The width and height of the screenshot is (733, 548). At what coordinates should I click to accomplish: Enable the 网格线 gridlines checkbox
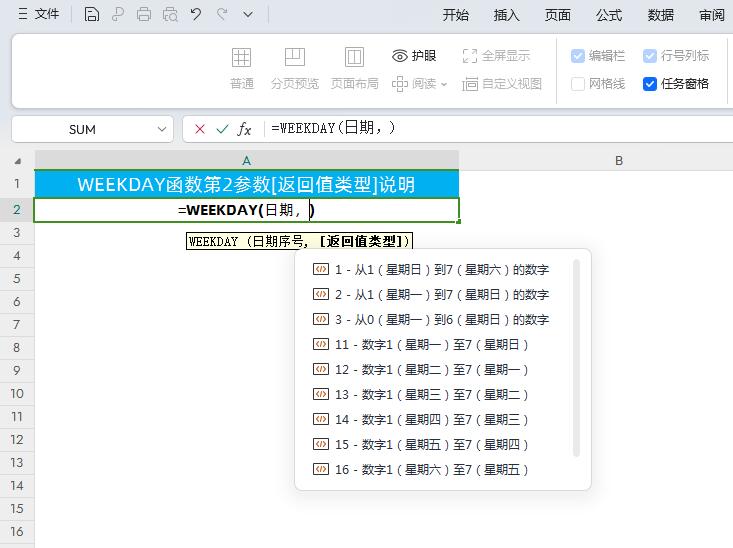(x=578, y=84)
